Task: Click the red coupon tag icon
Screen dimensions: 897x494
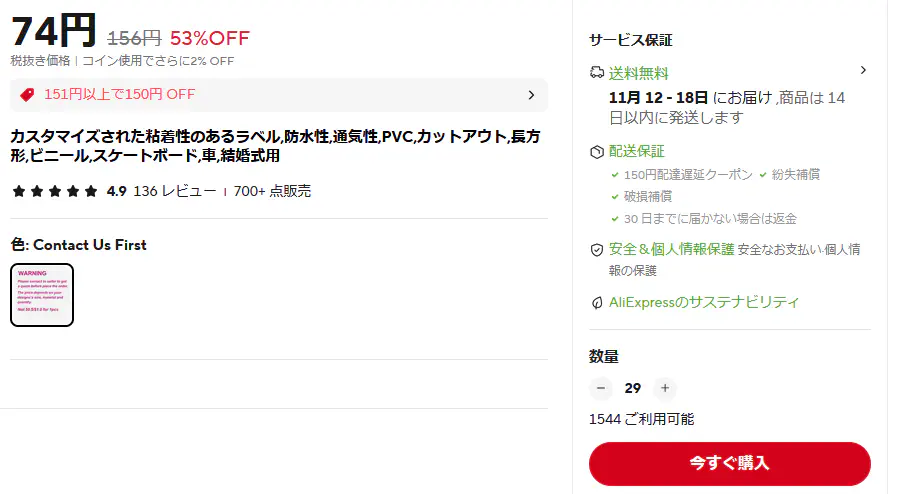Action: (x=27, y=95)
